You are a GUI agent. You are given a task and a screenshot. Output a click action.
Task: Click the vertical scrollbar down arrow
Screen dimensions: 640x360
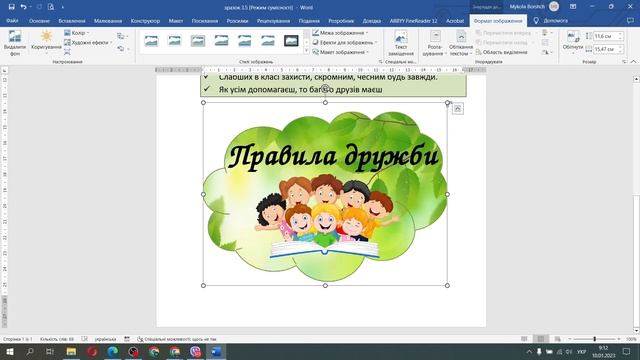(636, 330)
